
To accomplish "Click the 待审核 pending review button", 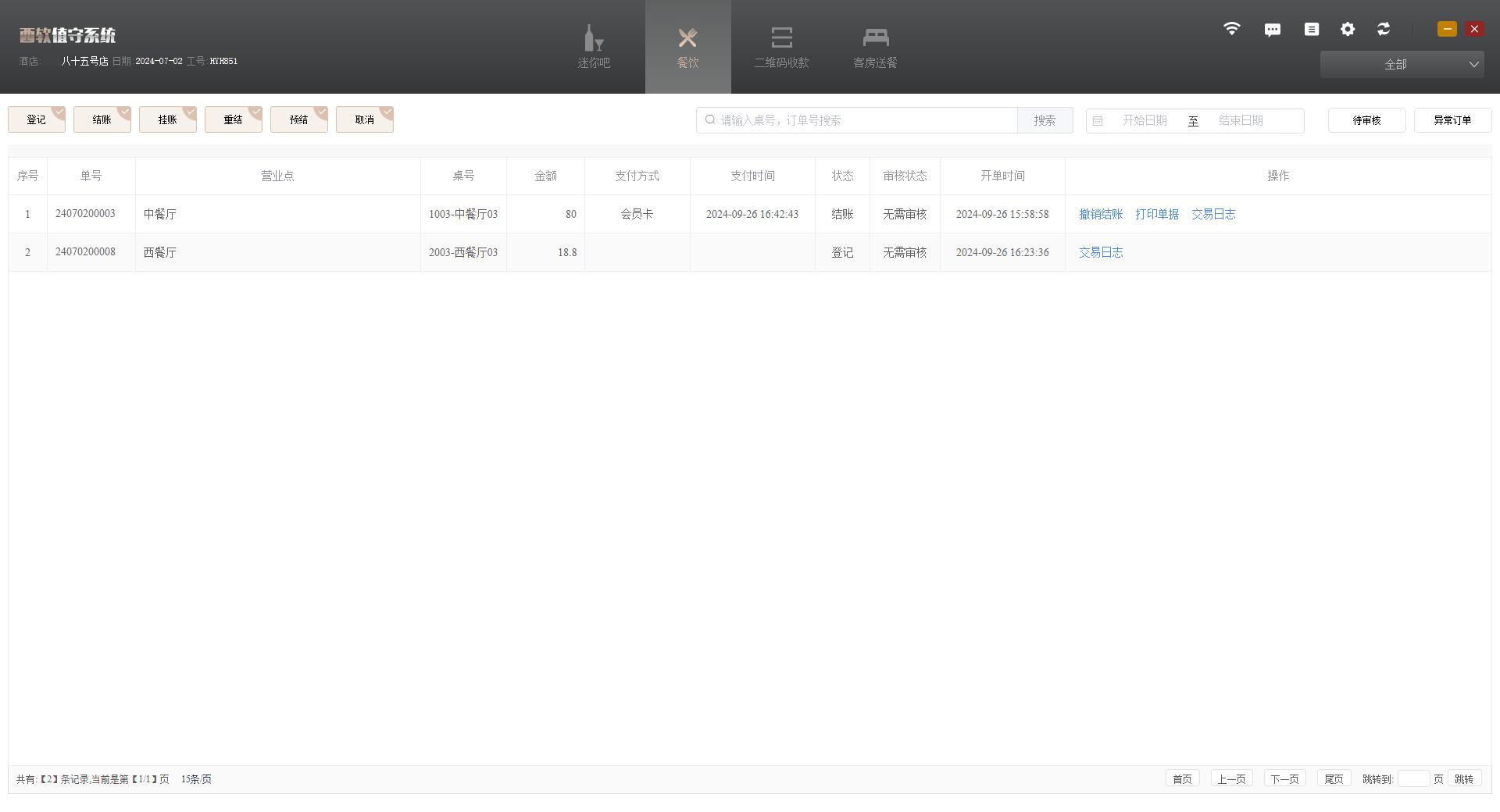I will 1366,120.
